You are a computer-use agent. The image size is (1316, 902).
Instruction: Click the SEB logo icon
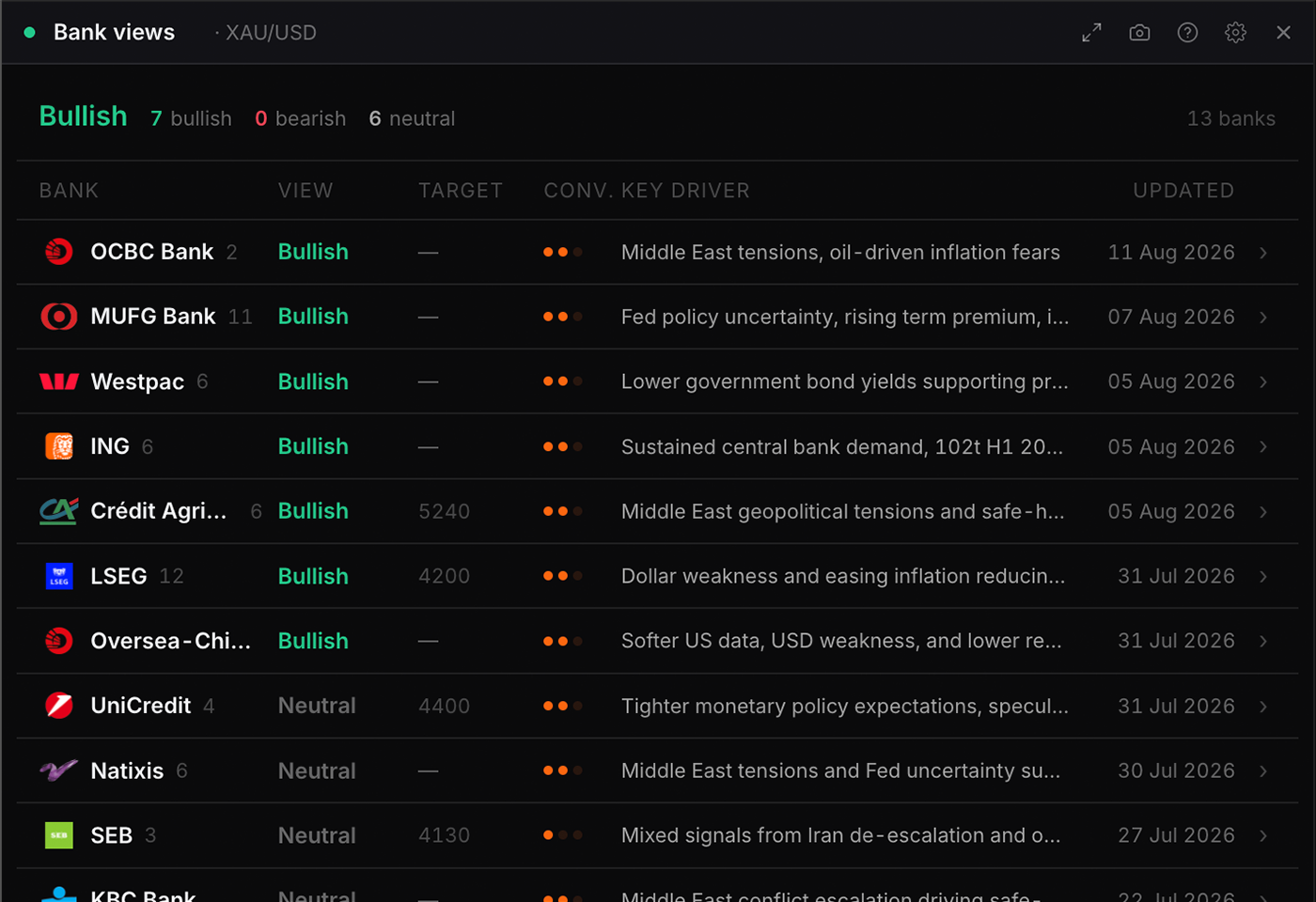tap(59, 835)
